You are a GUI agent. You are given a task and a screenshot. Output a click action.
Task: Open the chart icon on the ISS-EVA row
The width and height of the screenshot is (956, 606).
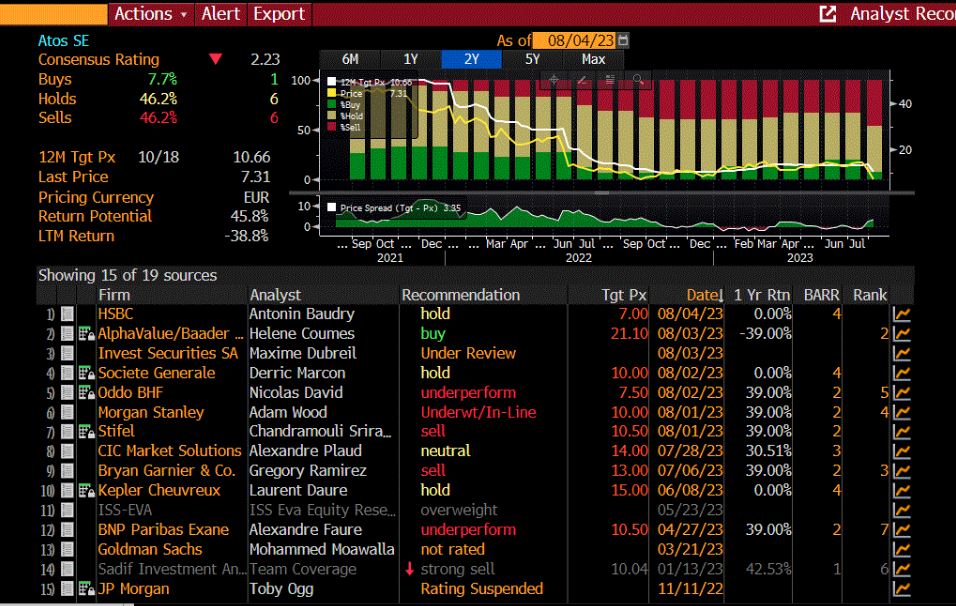[902, 510]
